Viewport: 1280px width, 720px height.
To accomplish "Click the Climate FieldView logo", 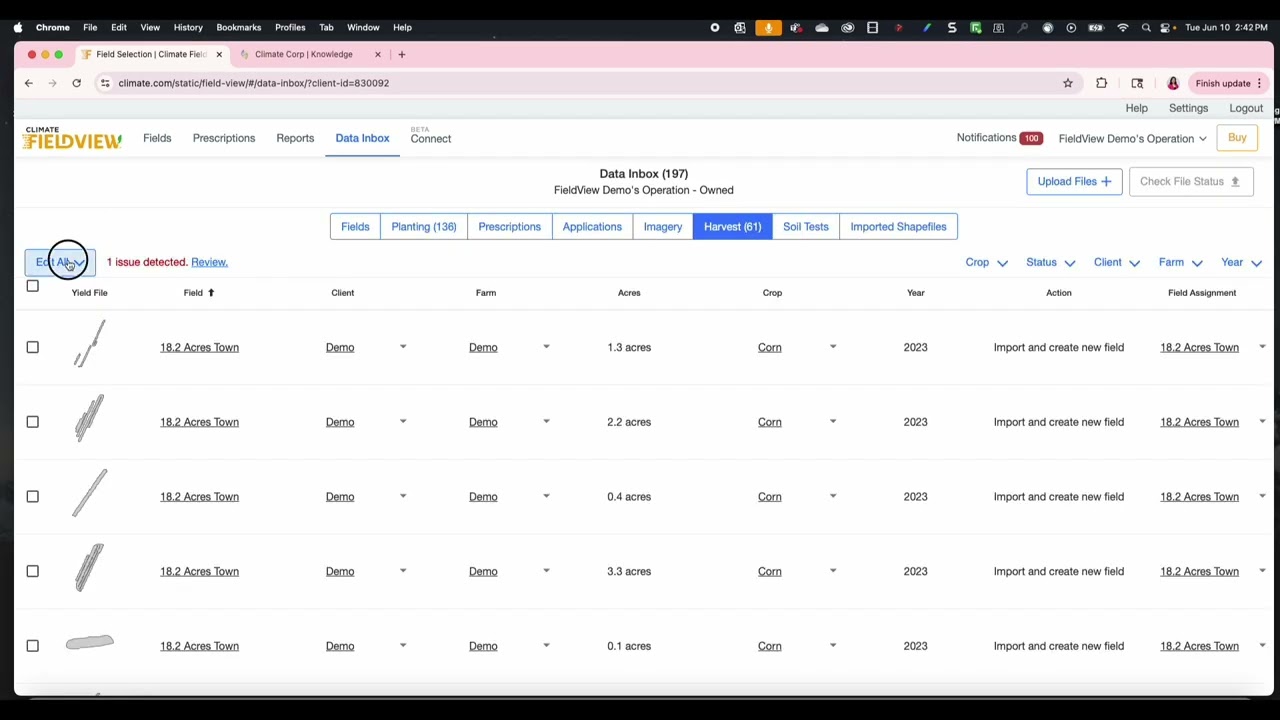I will 72,138.
